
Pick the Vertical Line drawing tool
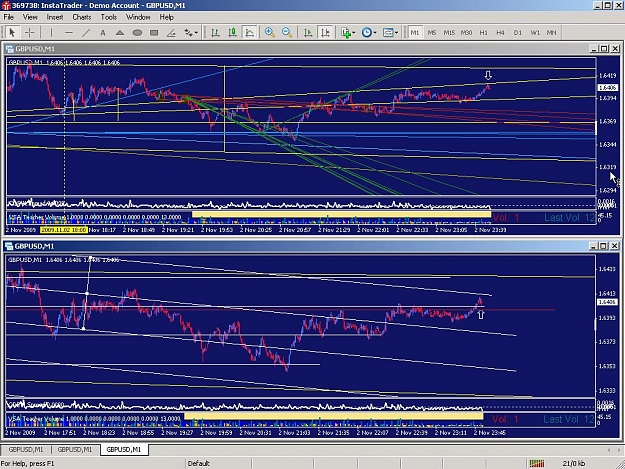[51, 32]
